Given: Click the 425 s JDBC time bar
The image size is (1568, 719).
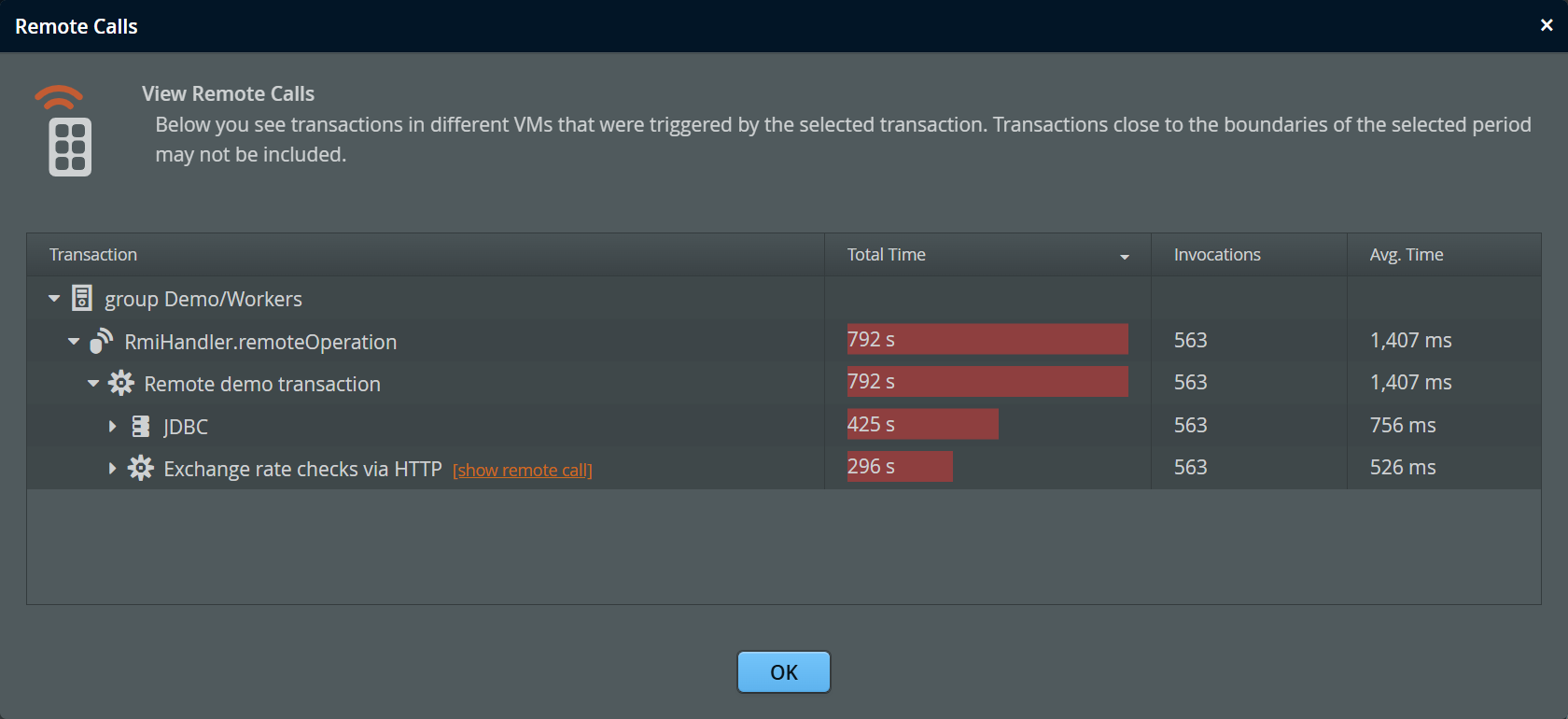Looking at the screenshot, I should 922,424.
